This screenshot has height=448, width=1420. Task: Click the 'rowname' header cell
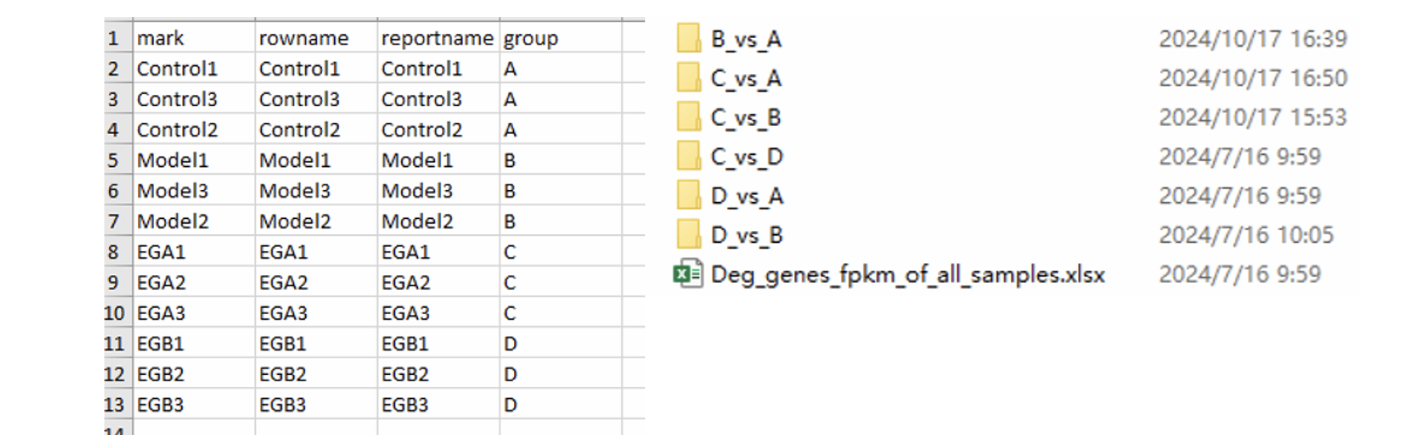point(316,39)
